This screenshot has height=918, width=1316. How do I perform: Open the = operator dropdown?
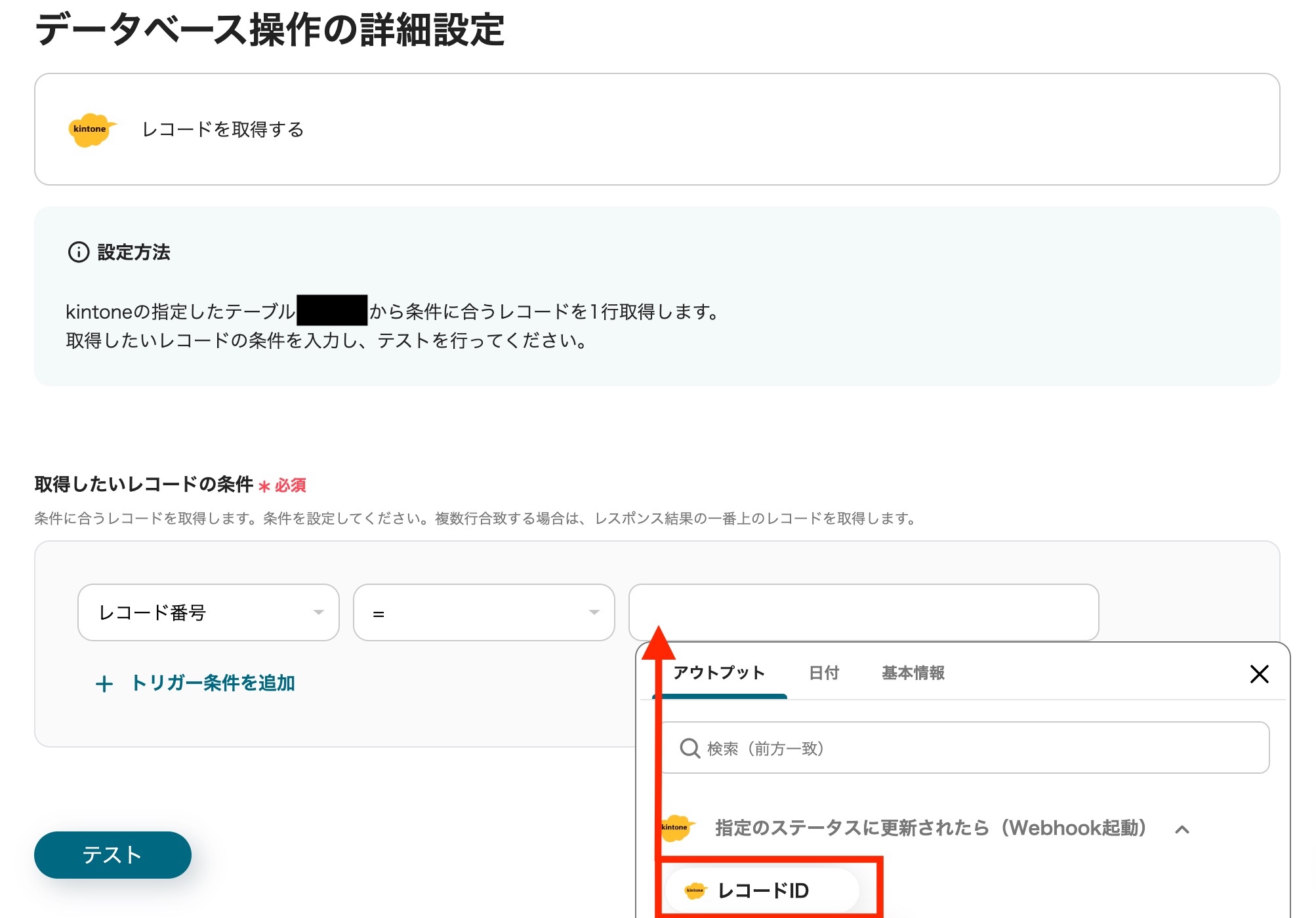[483, 612]
